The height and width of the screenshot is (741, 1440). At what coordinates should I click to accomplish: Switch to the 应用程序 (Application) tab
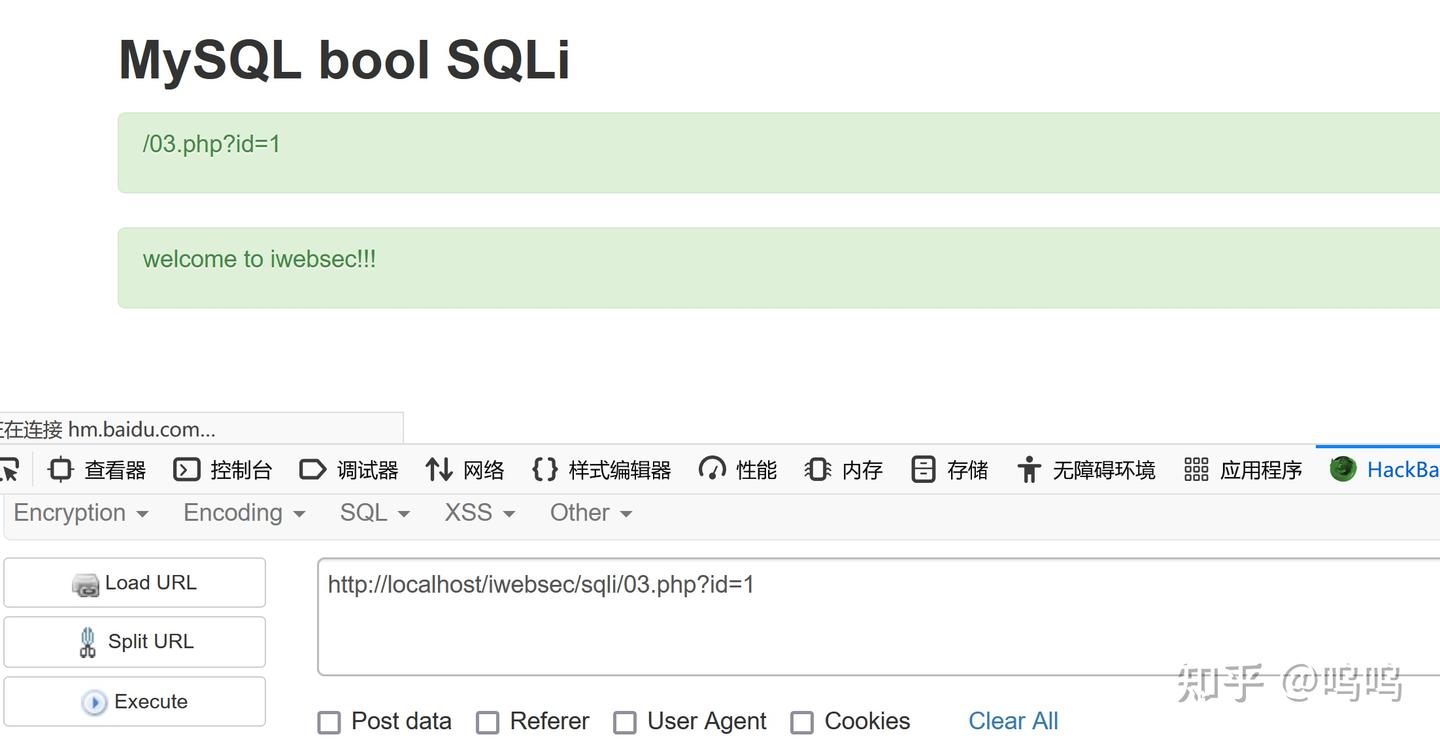[1243, 469]
